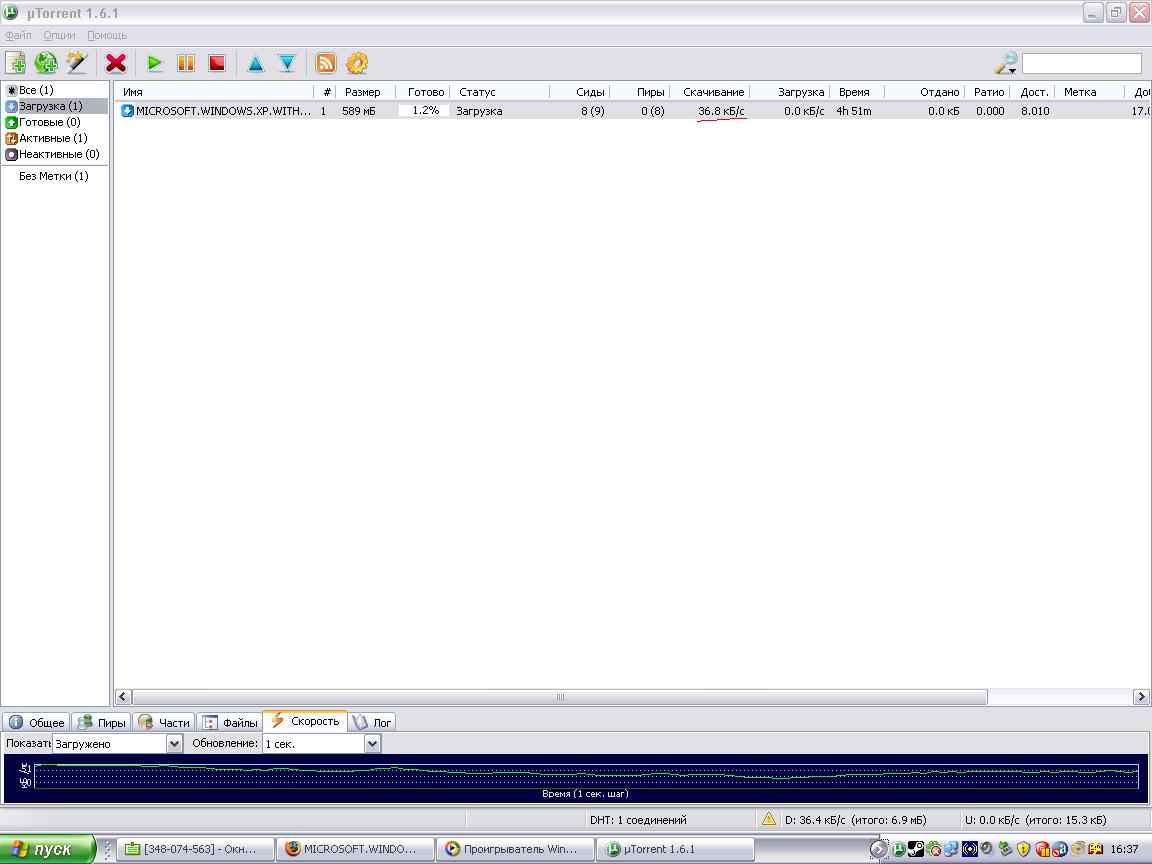
Task: Click the horizontal scrollbar of torrent list
Action: 560,697
